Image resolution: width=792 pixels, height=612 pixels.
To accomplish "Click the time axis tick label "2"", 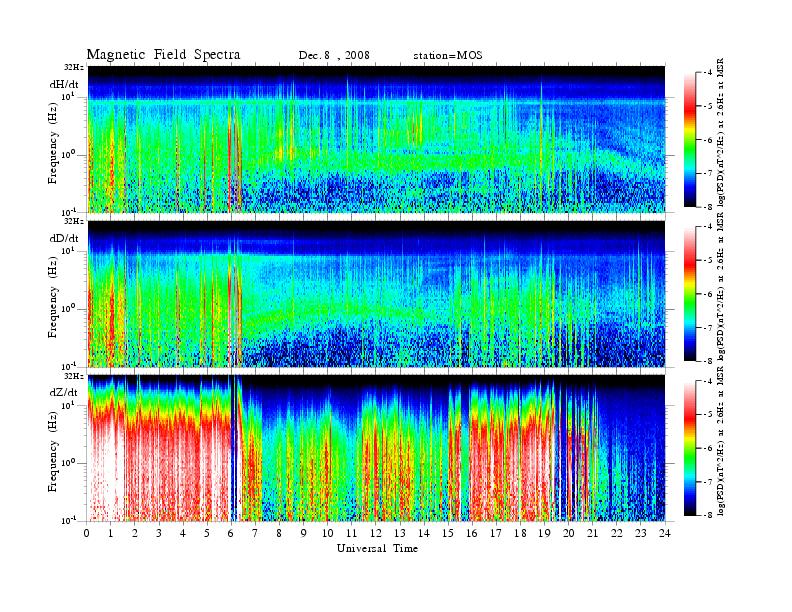I will coord(135,533).
